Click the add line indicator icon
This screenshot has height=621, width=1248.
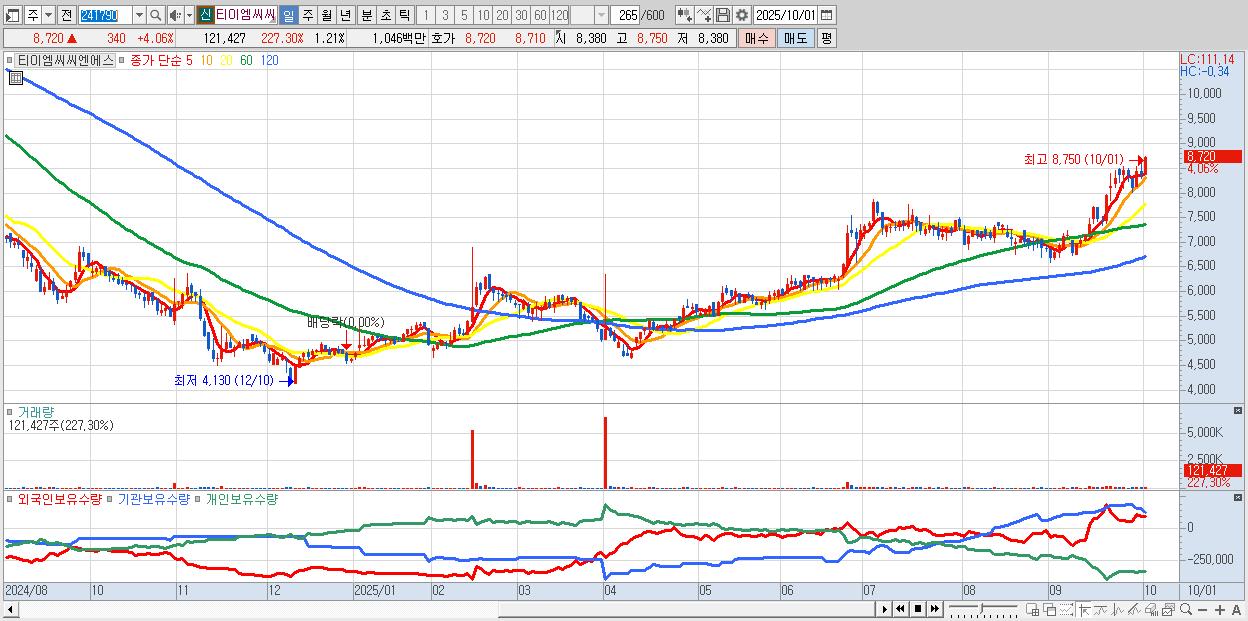[x=703, y=15]
